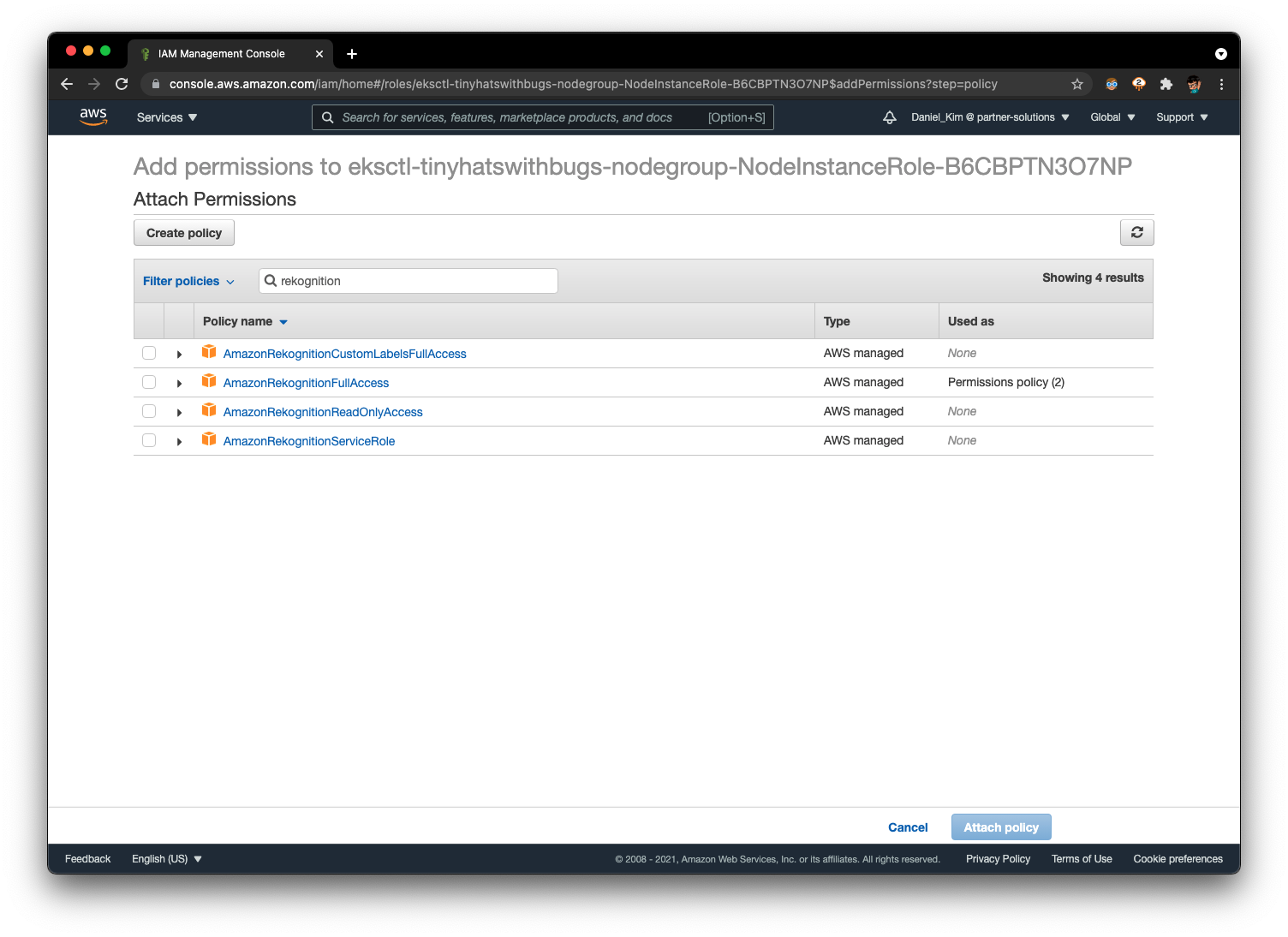Check the AmazonRekognitionFullAccess checkbox
The image size is (1288, 937).
click(149, 382)
